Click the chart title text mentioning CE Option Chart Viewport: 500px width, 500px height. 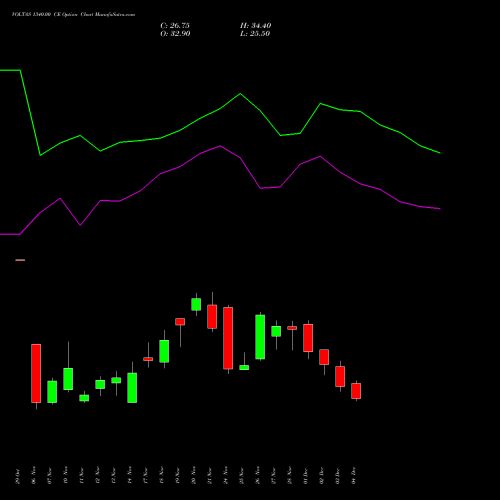[x=73, y=15]
